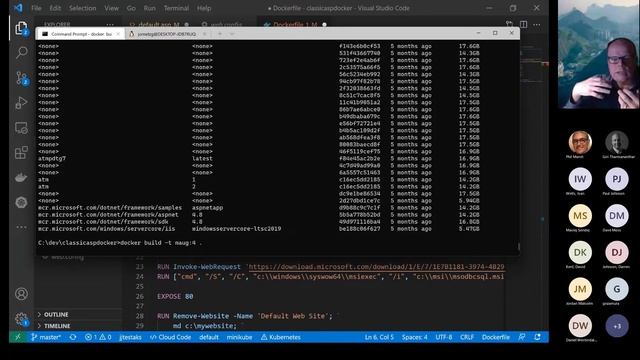Open new terminal tab with plus button

point(220,34)
